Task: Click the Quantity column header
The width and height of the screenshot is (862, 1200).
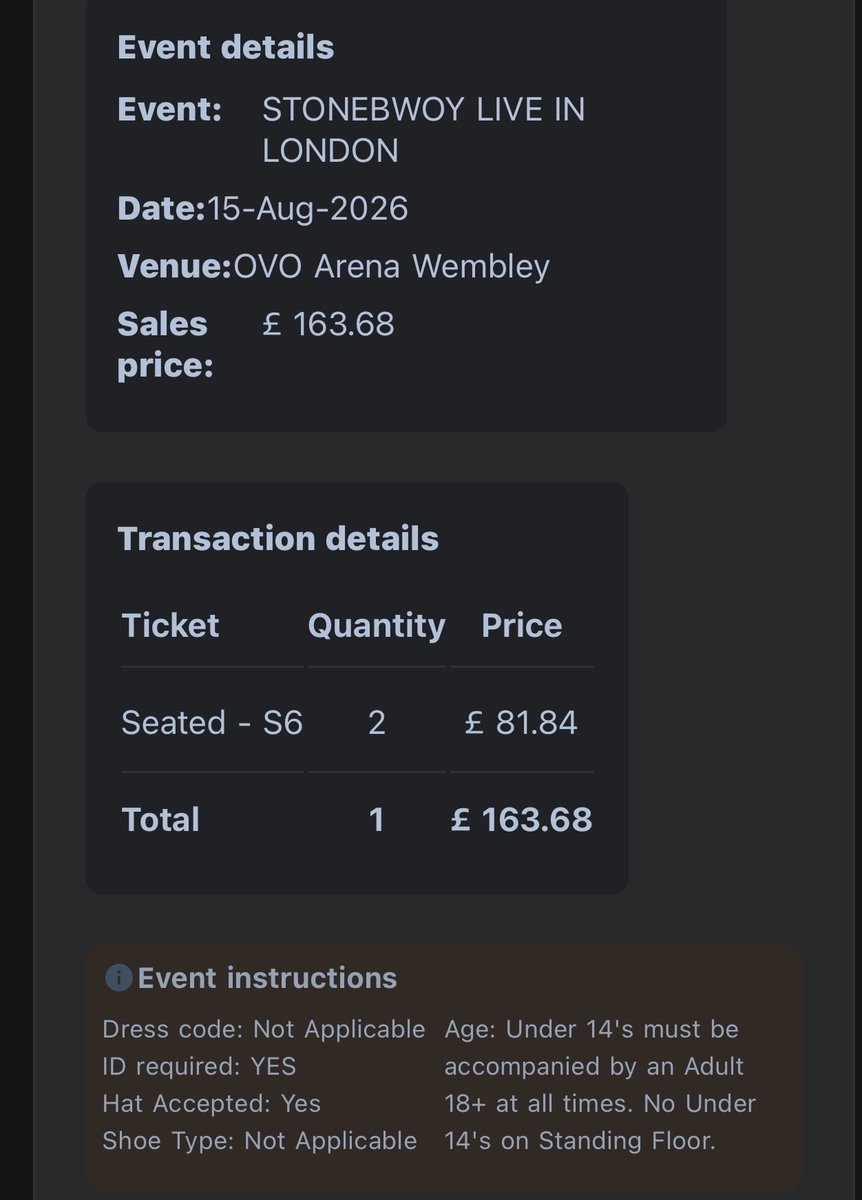Action: pyautogui.click(x=376, y=625)
